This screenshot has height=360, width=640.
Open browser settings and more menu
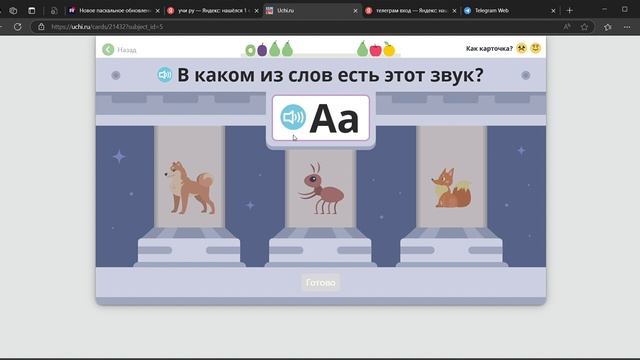coord(627,27)
